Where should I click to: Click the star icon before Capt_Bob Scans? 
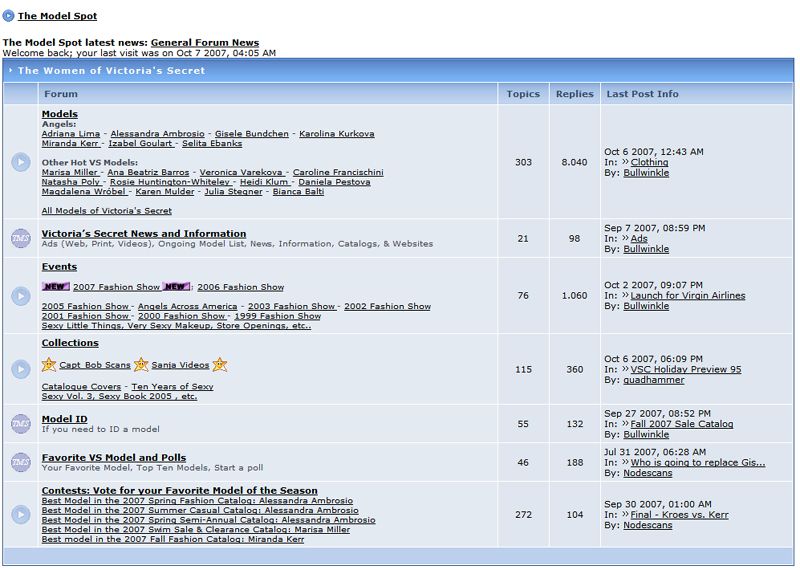coord(49,364)
